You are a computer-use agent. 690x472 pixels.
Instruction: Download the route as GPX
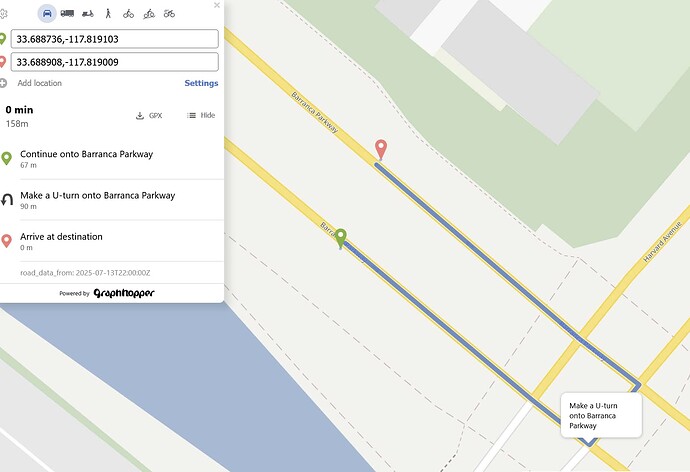click(149, 116)
